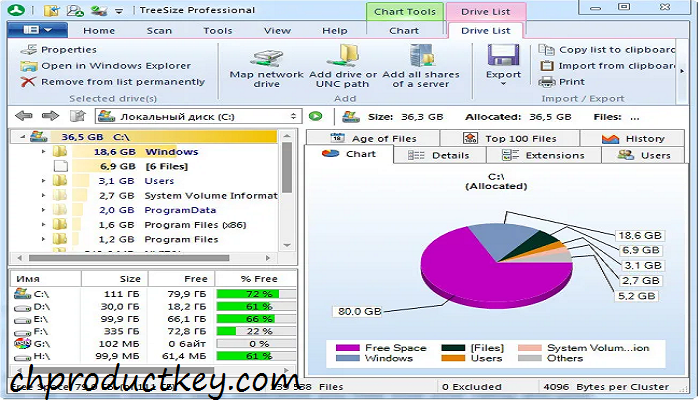Expand System Volume Information folder
Screen dimensions: 700x400
43,196
